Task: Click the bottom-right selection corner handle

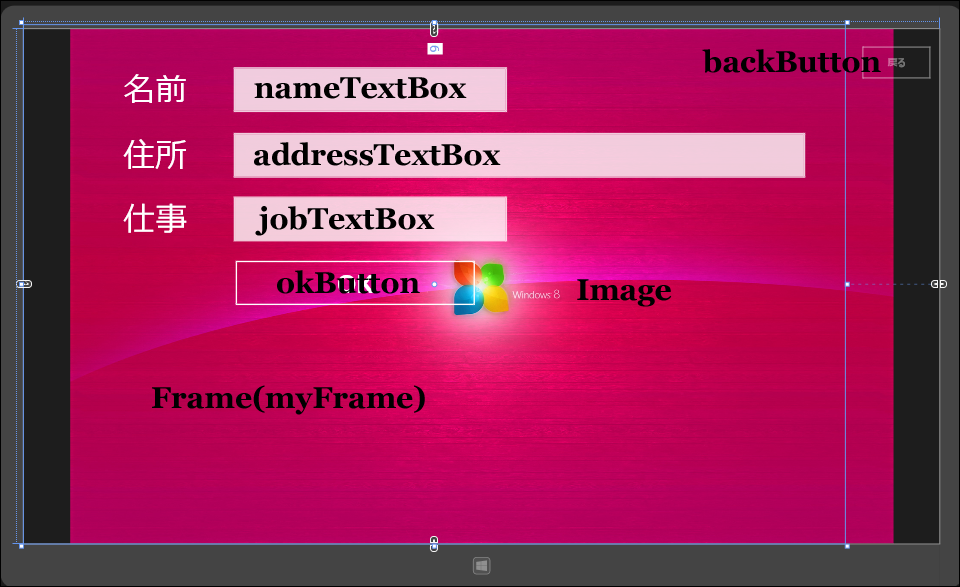Action: (x=847, y=546)
